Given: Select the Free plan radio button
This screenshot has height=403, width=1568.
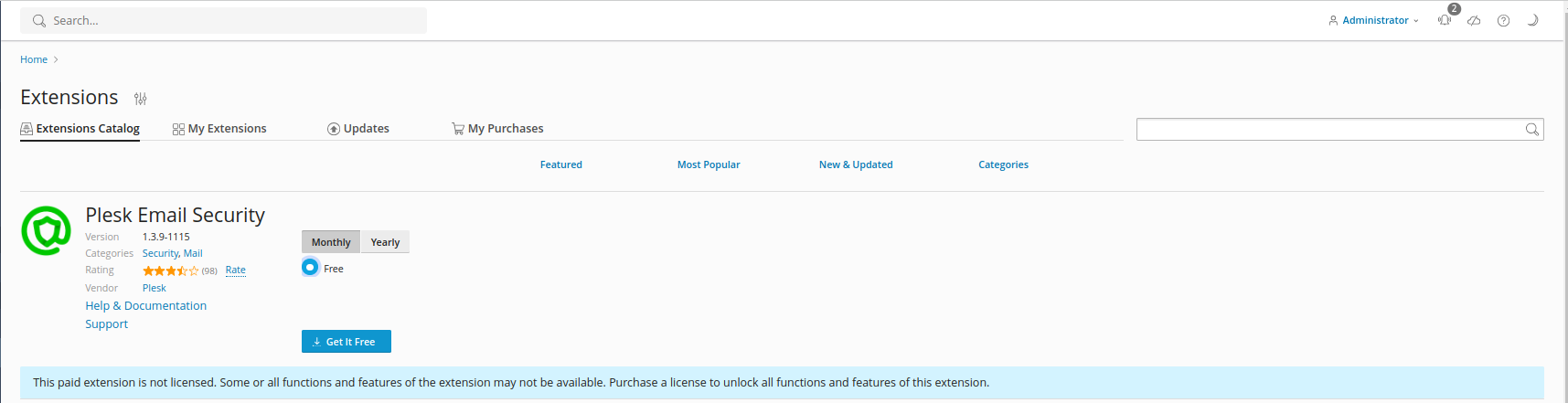Looking at the screenshot, I should (310, 268).
